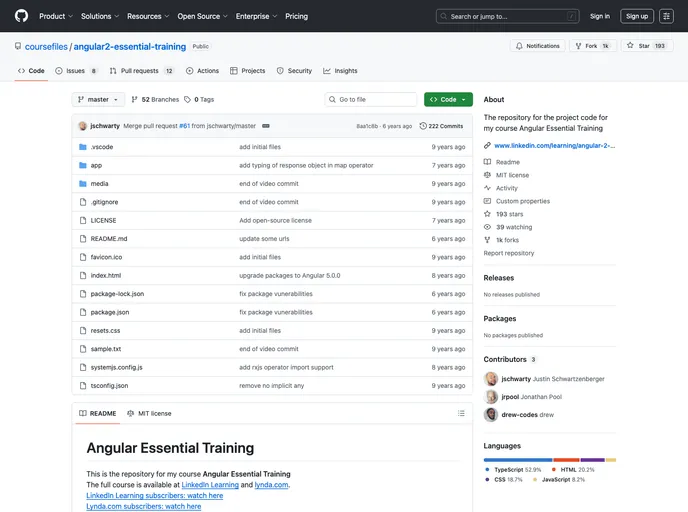
Task: Open the app folder icon
Action: (82, 165)
